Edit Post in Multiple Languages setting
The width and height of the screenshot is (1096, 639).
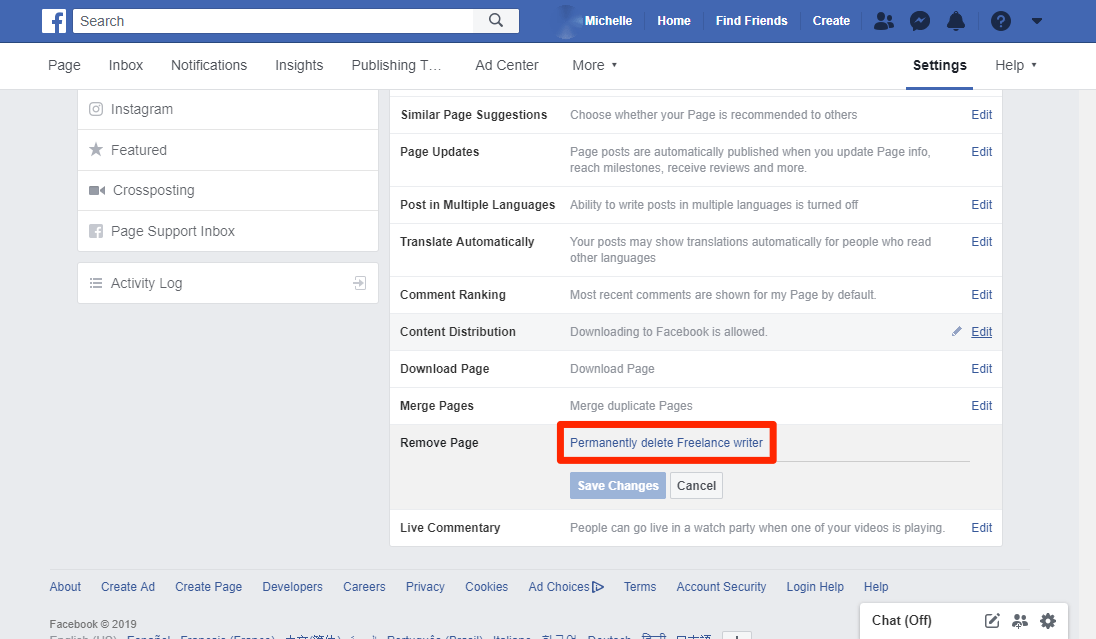coord(981,205)
